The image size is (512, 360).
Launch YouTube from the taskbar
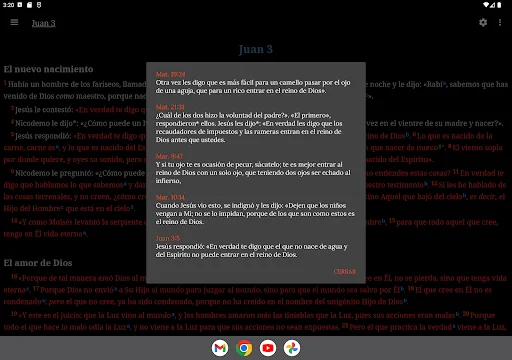pos(268,348)
